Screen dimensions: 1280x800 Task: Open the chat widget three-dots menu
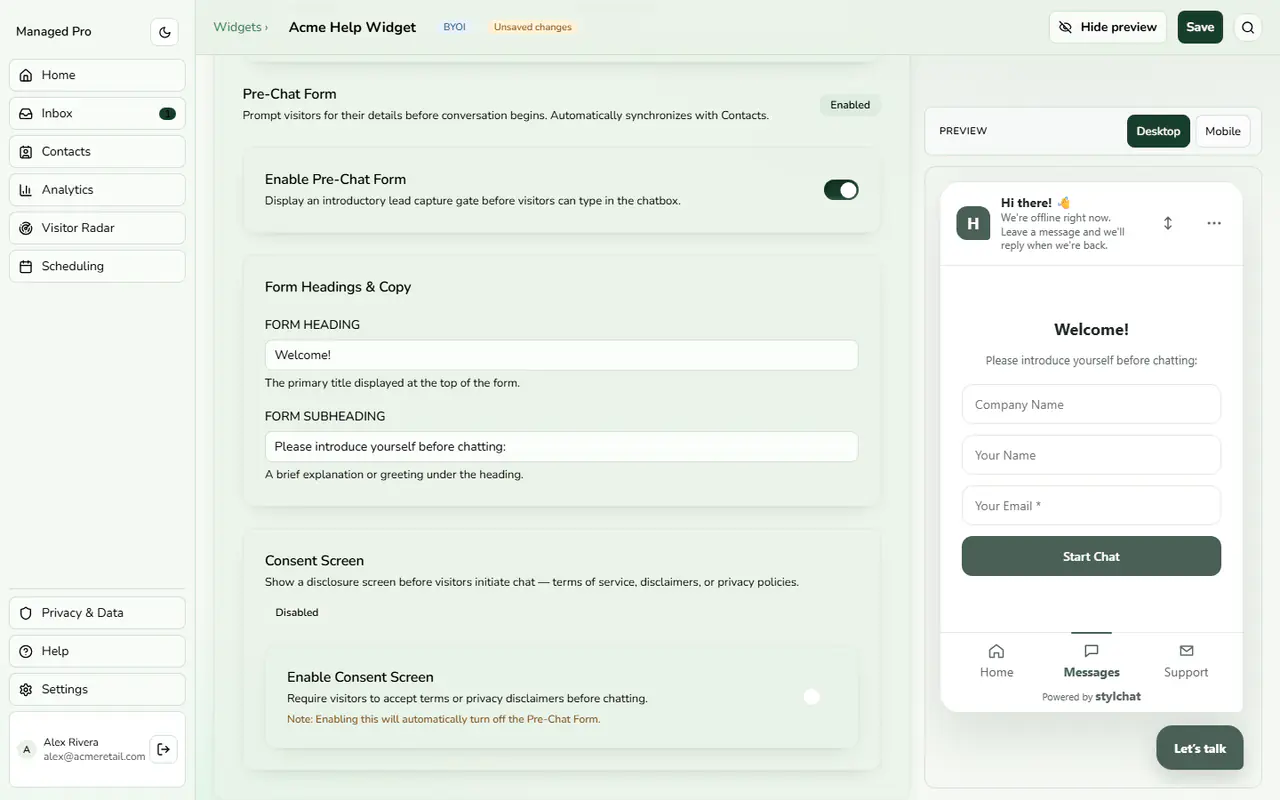coord(1214,223)
